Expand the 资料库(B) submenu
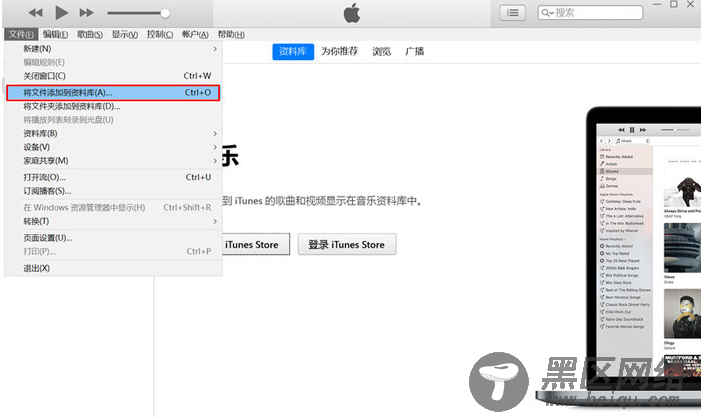701x417 pixels. 114,134
